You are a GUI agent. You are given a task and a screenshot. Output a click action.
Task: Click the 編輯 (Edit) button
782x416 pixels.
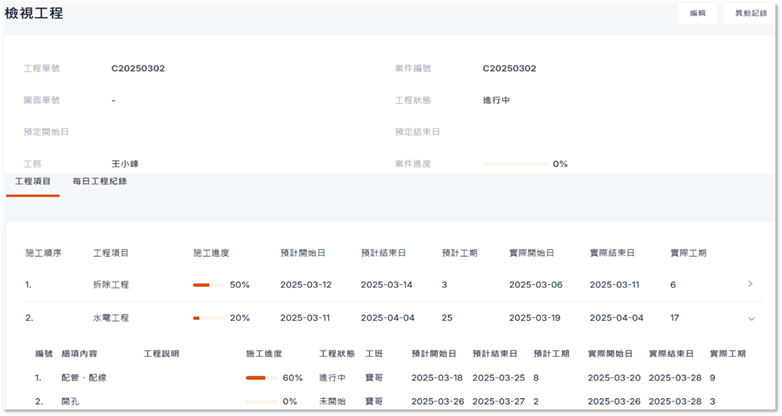(x=697, y=14)
